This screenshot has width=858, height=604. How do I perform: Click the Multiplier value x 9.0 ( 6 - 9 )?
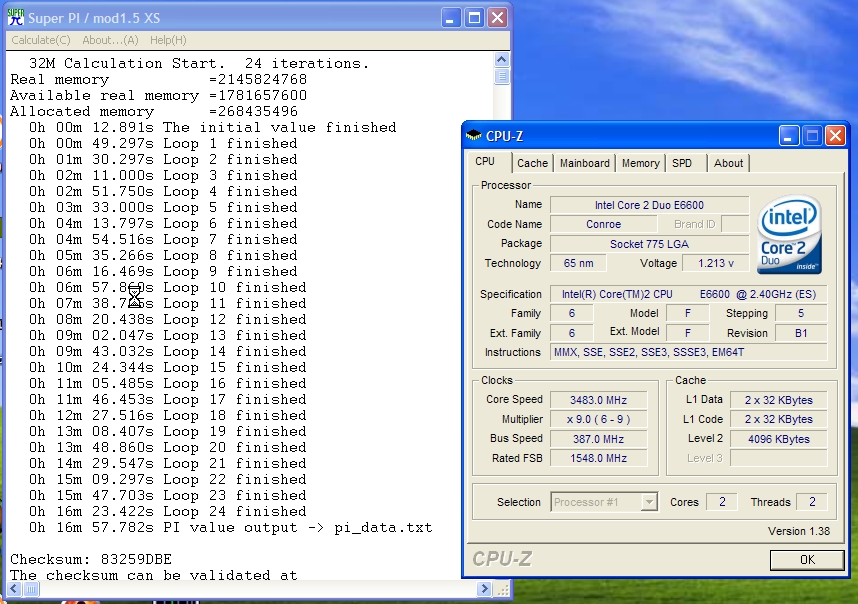tap(598, 419)
